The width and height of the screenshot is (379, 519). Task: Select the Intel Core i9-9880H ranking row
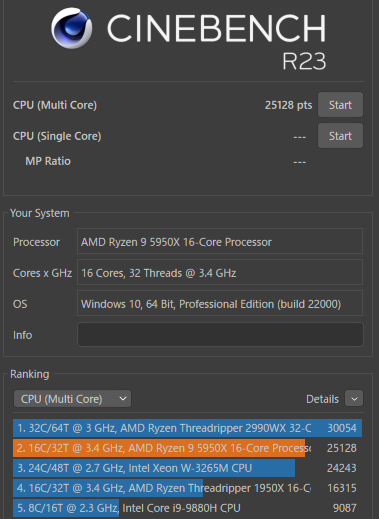click(187, 508)
